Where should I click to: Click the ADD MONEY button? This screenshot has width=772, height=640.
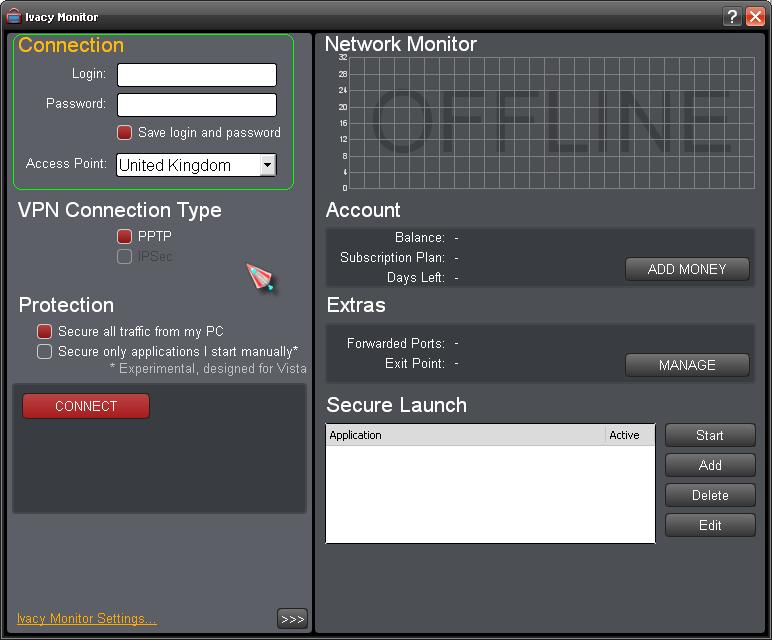(687, 269)
